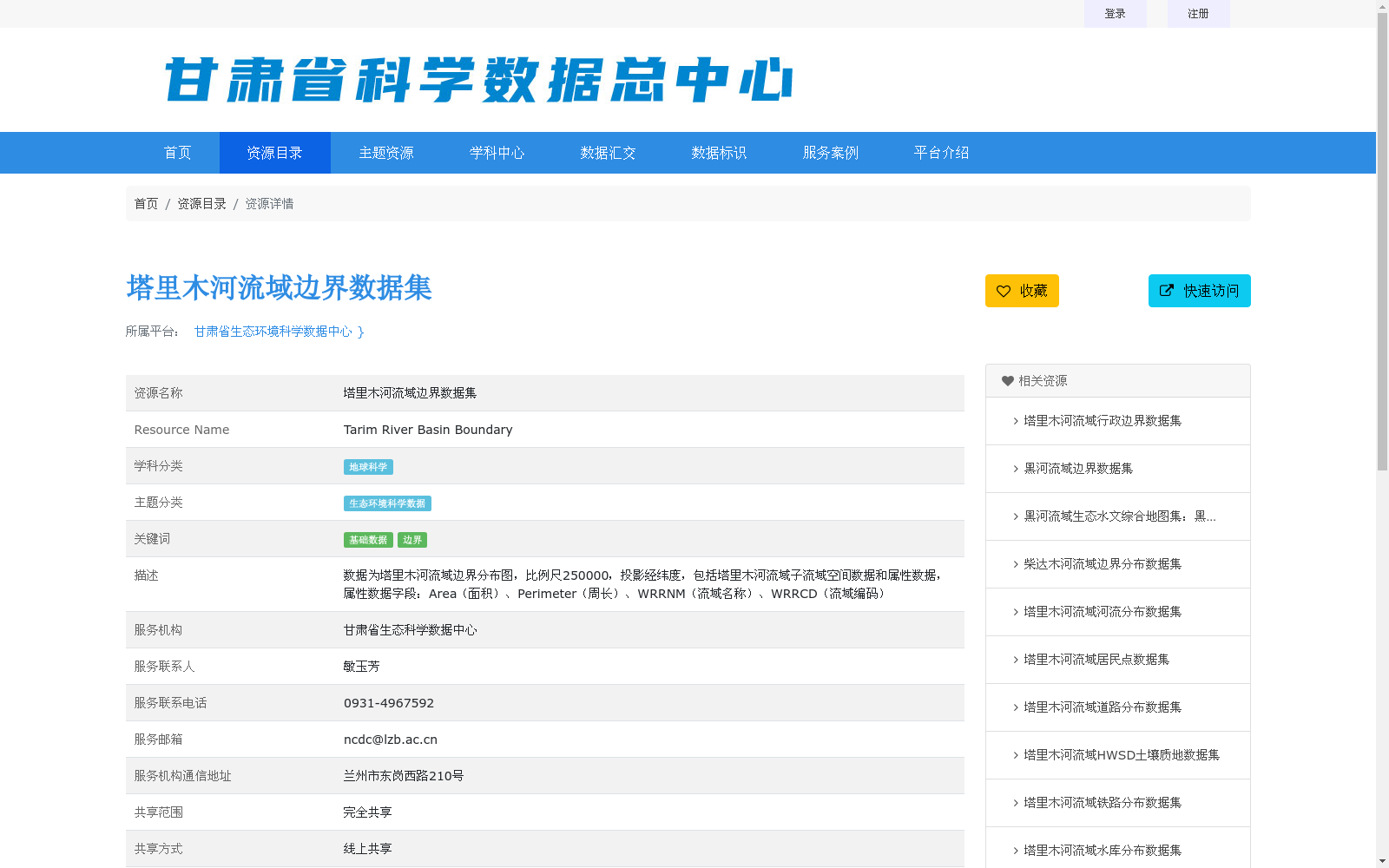The image size is (1389, 868).
Task: Click chevron beside 塔里木河流域居民点数据集
Action: [x=1016, y=660]
